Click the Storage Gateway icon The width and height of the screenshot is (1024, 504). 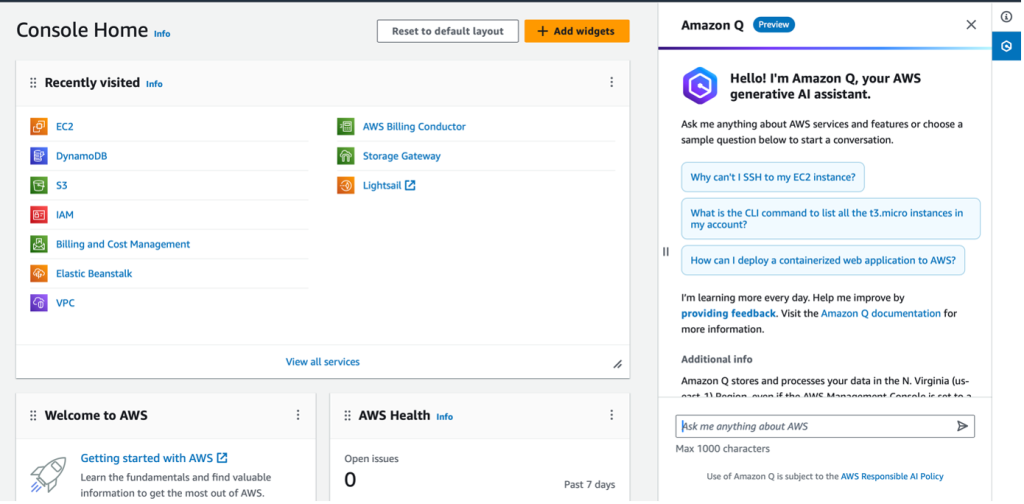(345, 156)
